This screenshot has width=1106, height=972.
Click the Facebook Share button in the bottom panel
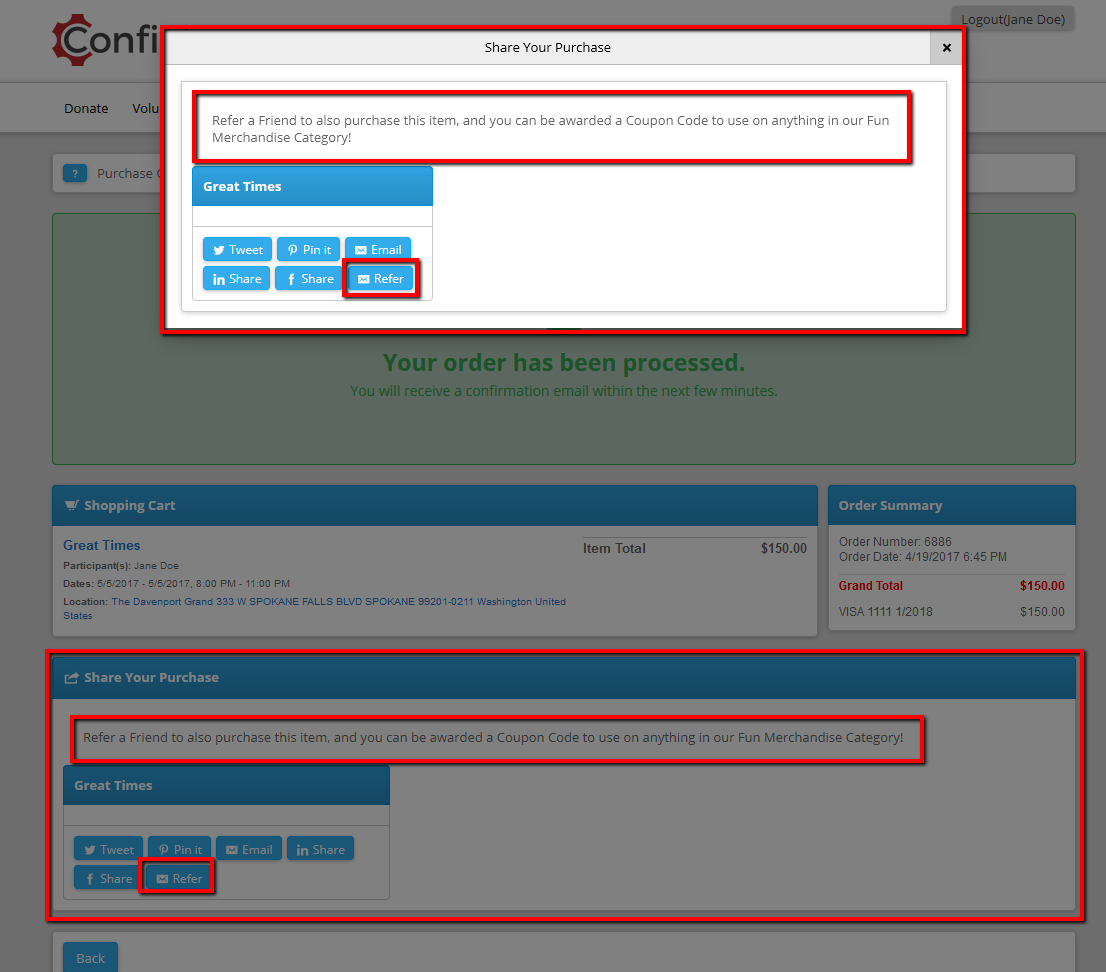107,878
